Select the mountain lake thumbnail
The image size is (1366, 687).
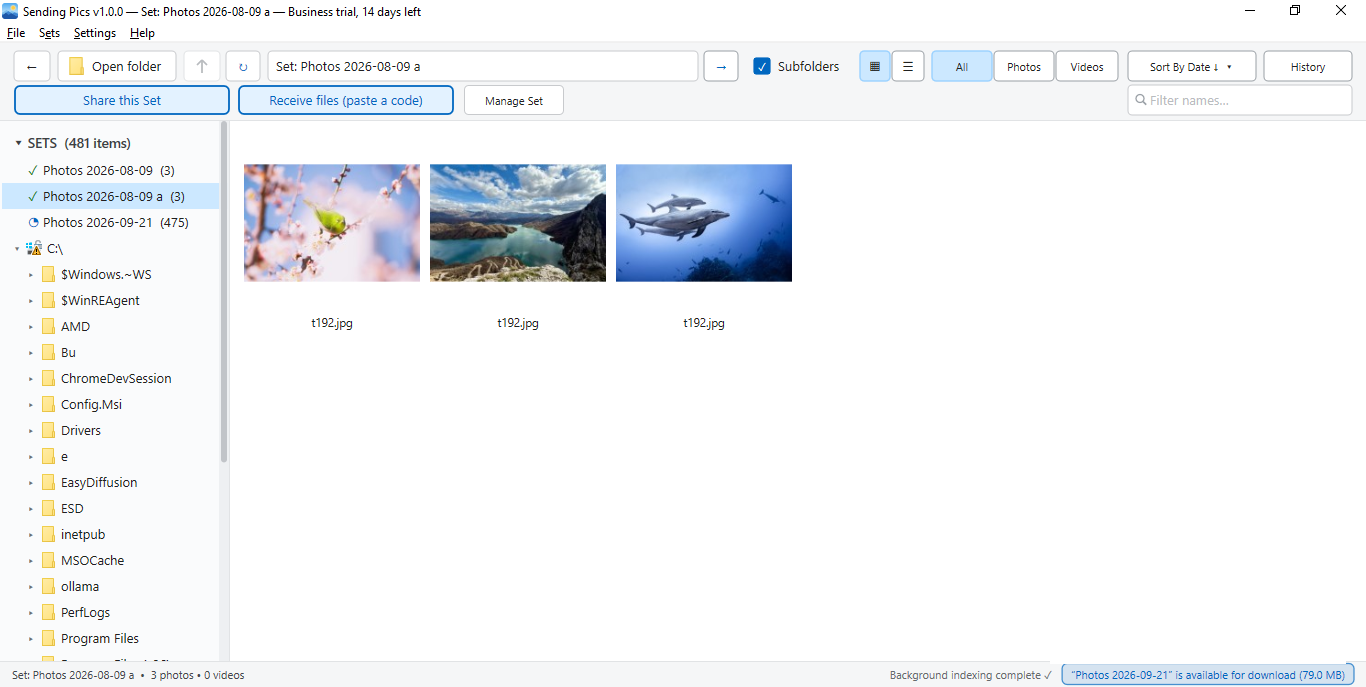(x=518, y=223)
